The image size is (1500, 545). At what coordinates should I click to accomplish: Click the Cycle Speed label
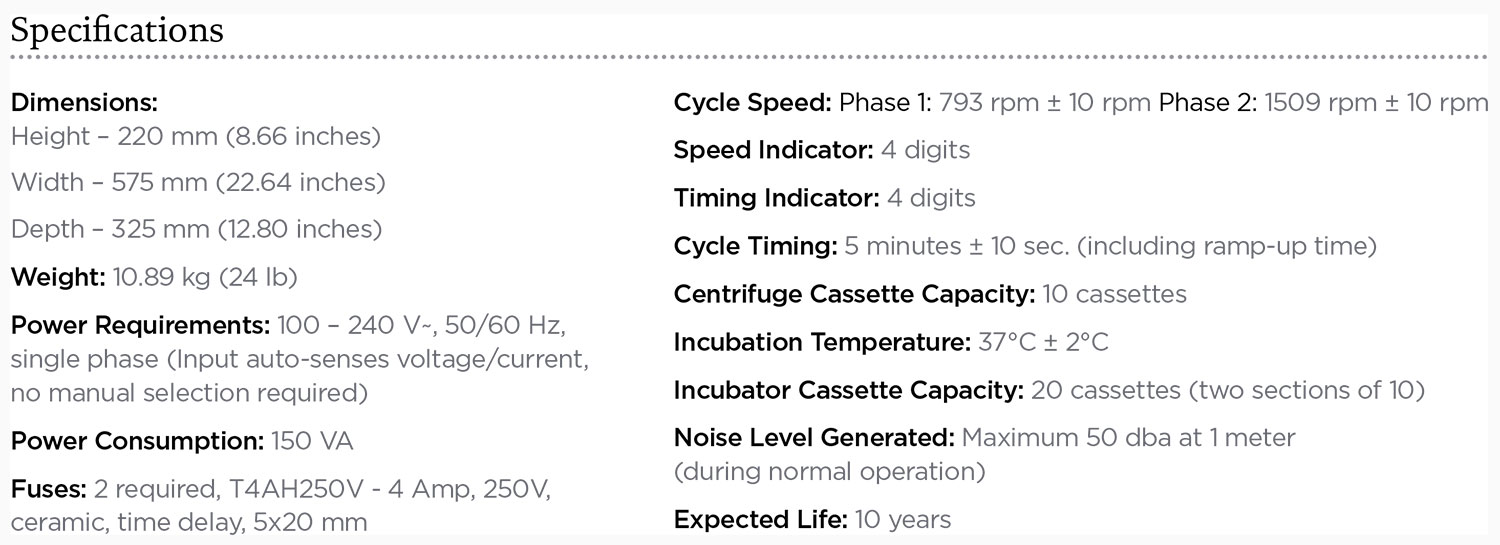click(x=752, y=103)
